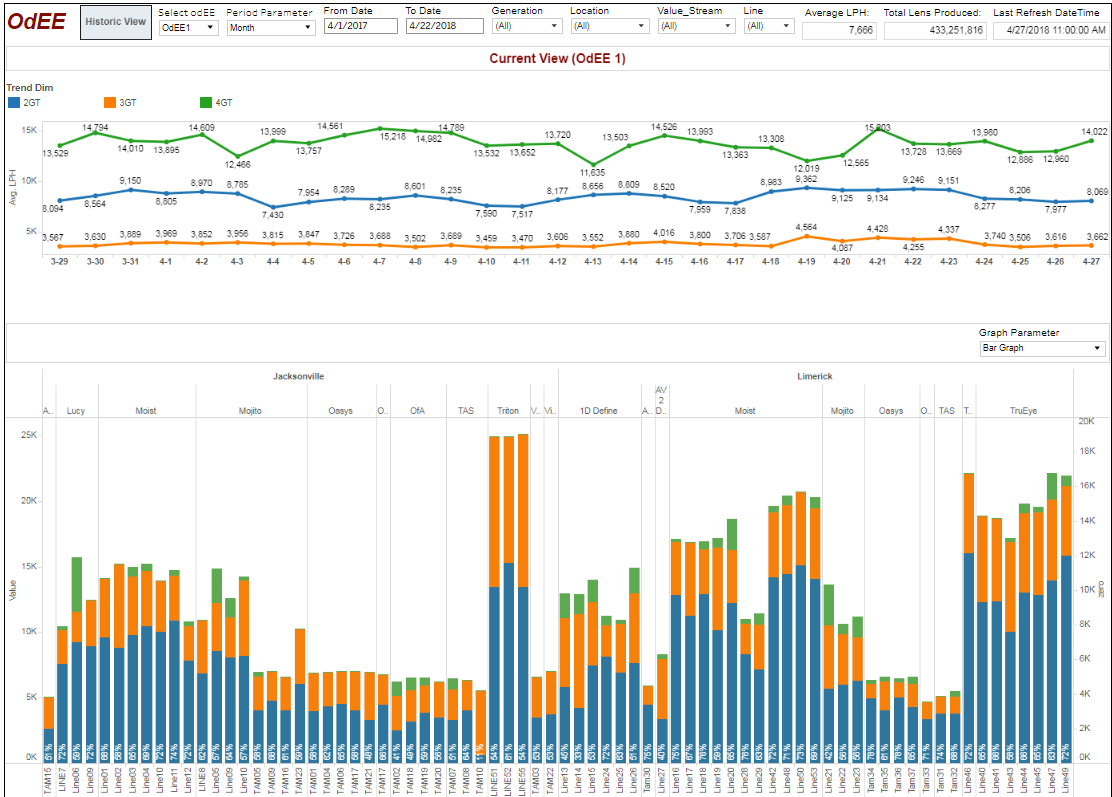The height and width of the screenshot is (797, 1112).
Task: Click the Last Refresh DateTime value
Action: 1050,30
